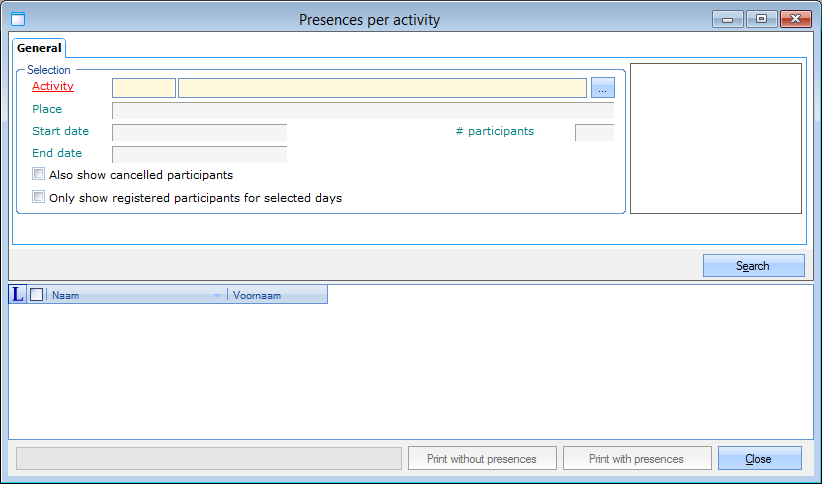The height and width of the screenshot is (484, 822).
Task: Click Print with presences button
Action: click(636, 459)
